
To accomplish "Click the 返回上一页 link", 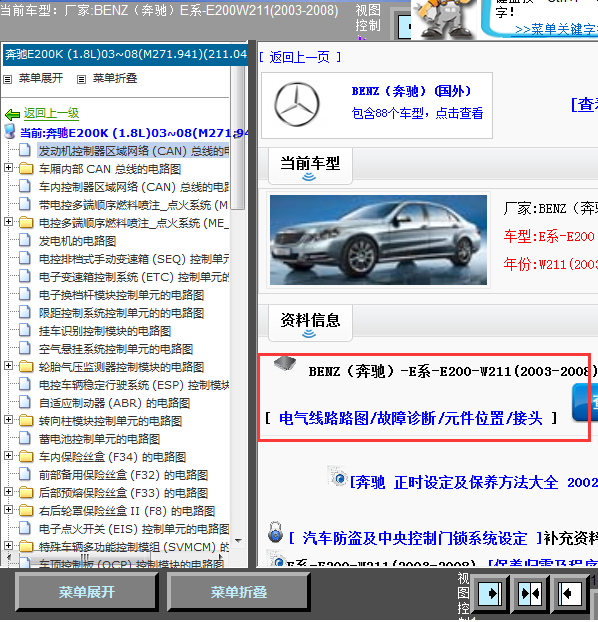I will [x=300, y=58].
